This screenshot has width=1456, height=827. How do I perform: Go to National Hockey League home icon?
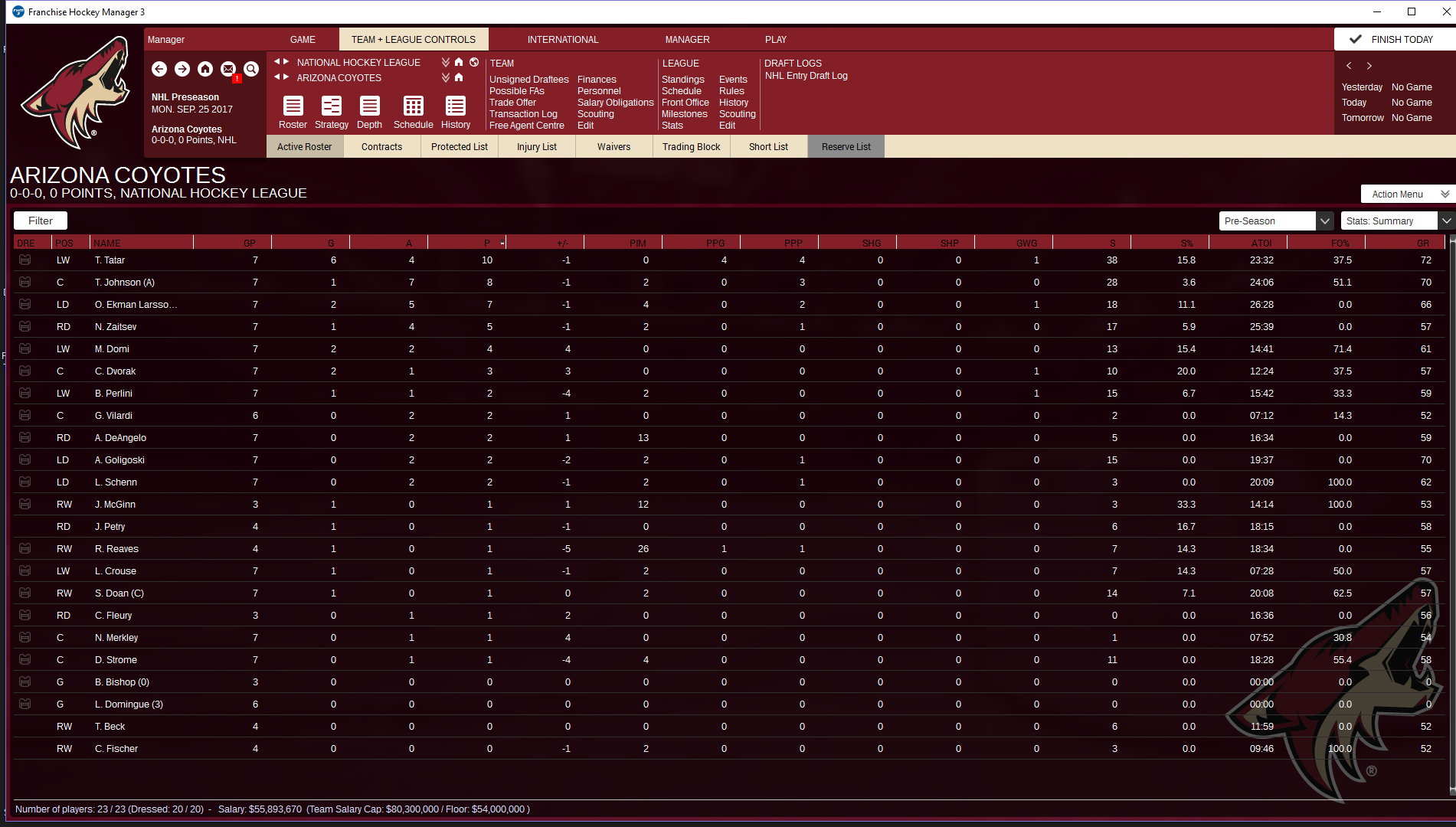pyautogui.click(x=459, y=62)
